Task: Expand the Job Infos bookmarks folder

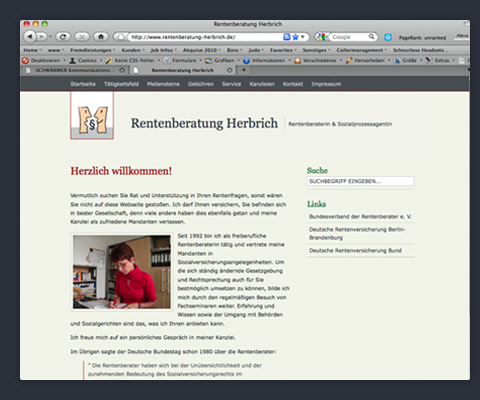Action: tap(164, 50)
